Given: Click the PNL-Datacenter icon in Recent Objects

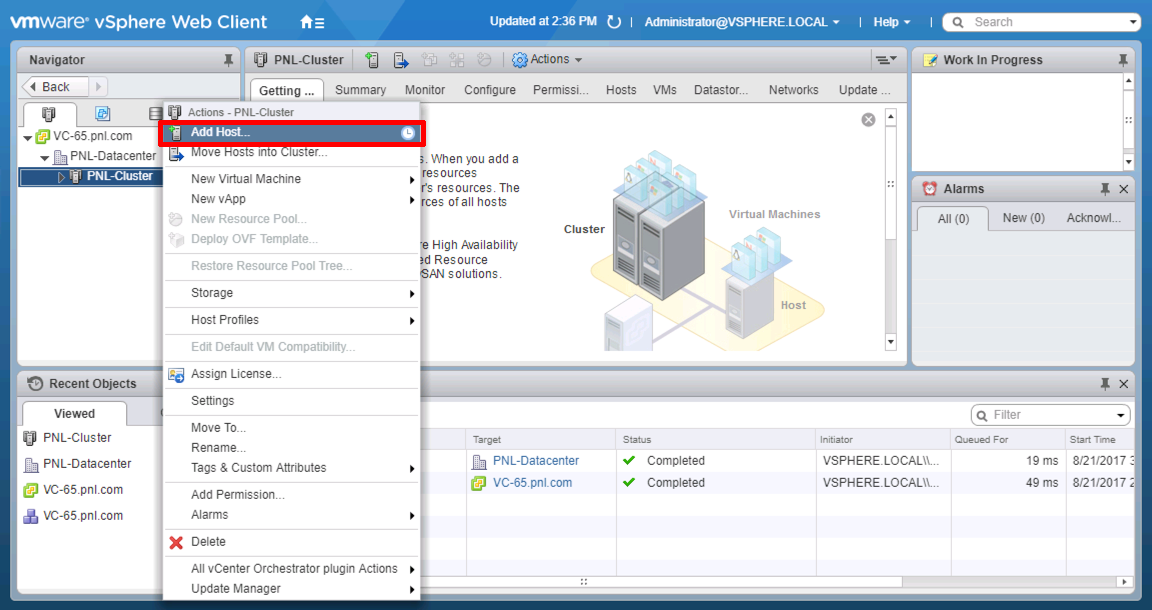Looking at the screenshot, I should click(31, 464).
